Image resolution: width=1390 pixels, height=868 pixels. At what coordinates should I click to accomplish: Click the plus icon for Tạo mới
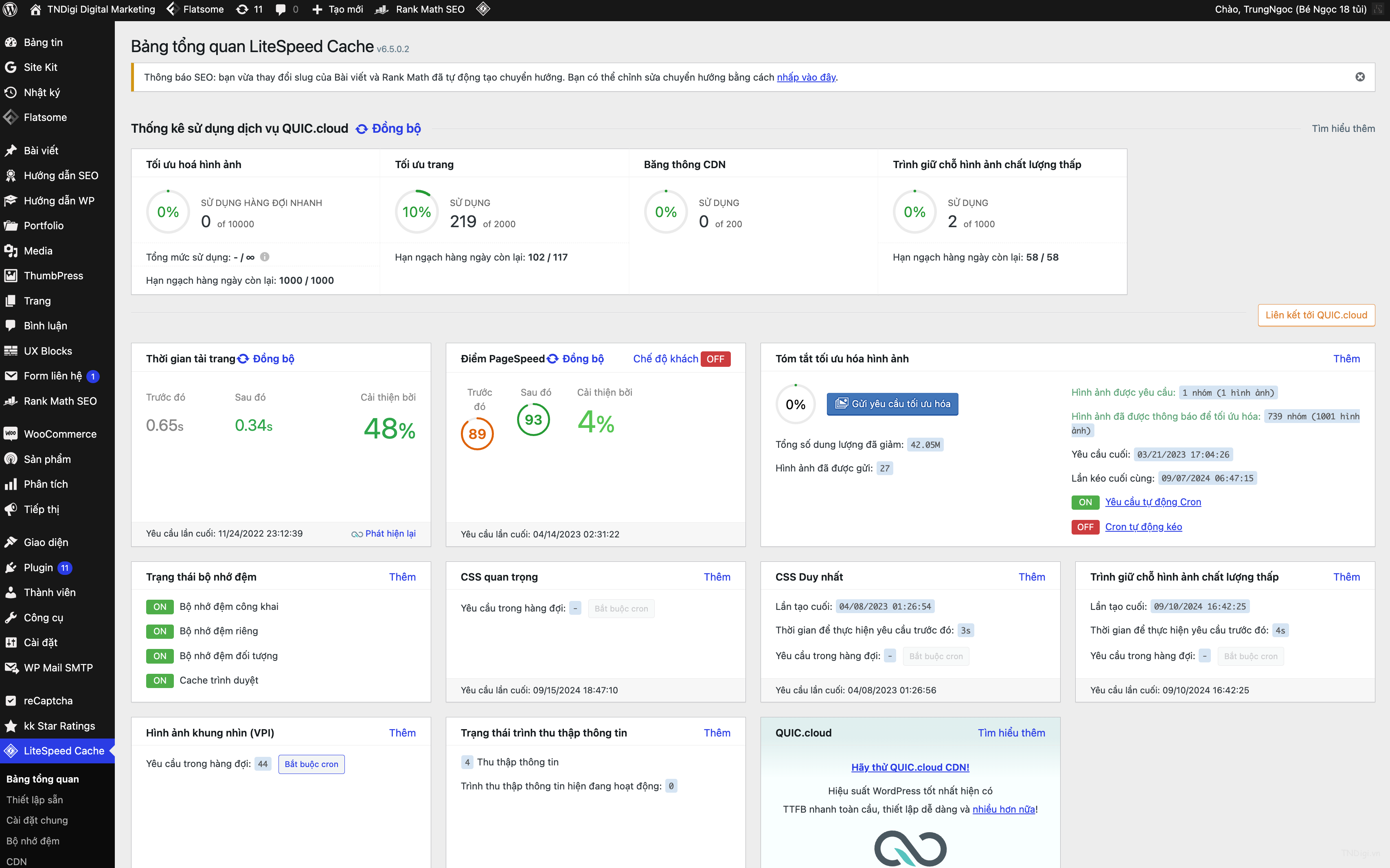[317, 9]
